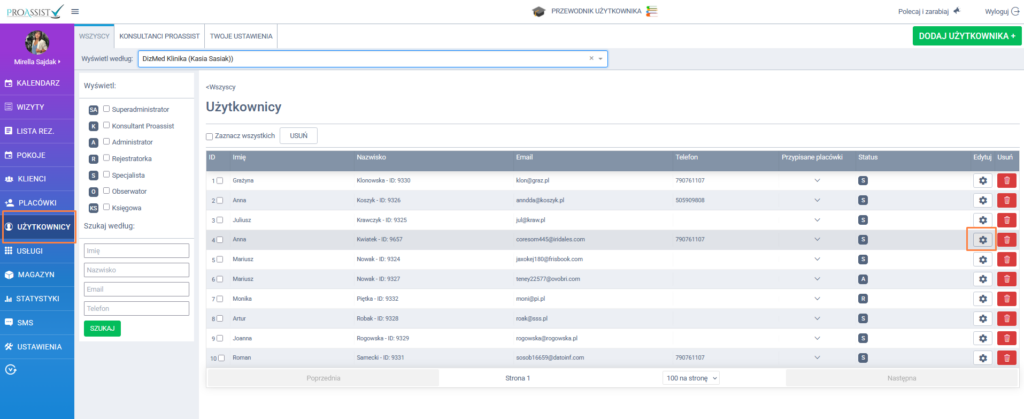Check the Zaznacz wszystkich checkbox
Screen dimensions: 1024x419
[210, 135]
